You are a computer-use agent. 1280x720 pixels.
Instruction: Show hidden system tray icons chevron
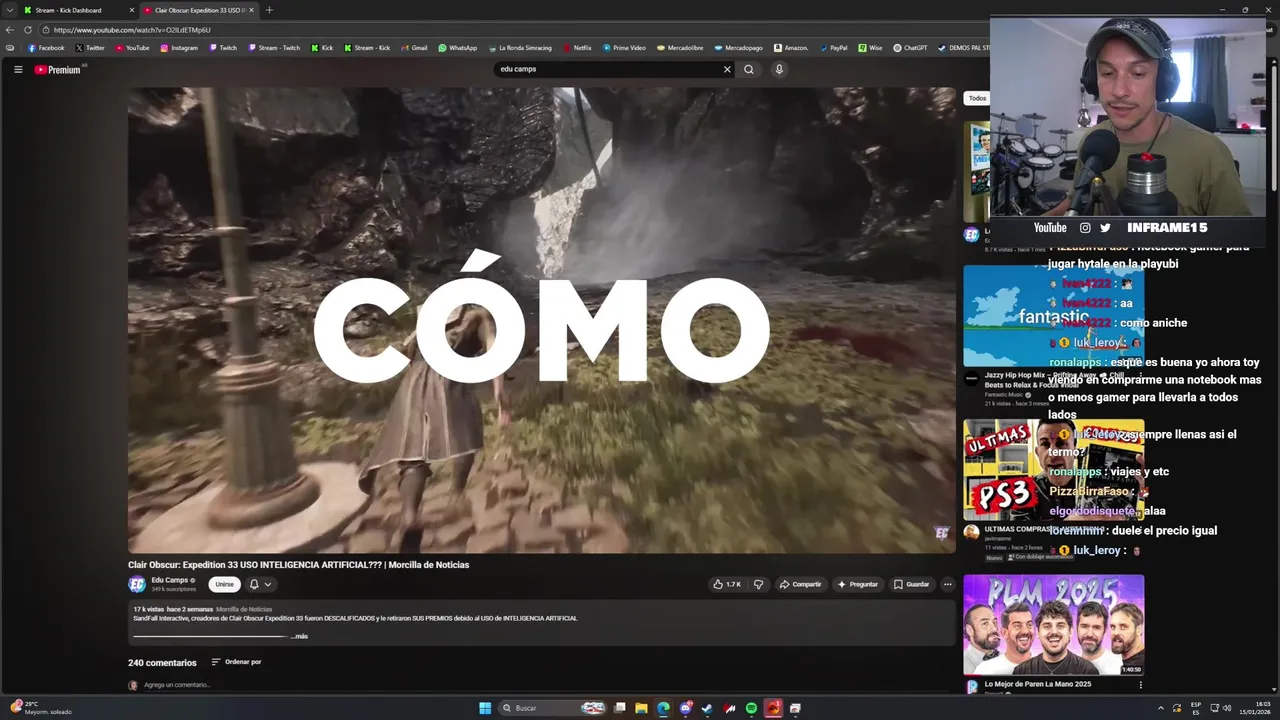(1161, 708)
